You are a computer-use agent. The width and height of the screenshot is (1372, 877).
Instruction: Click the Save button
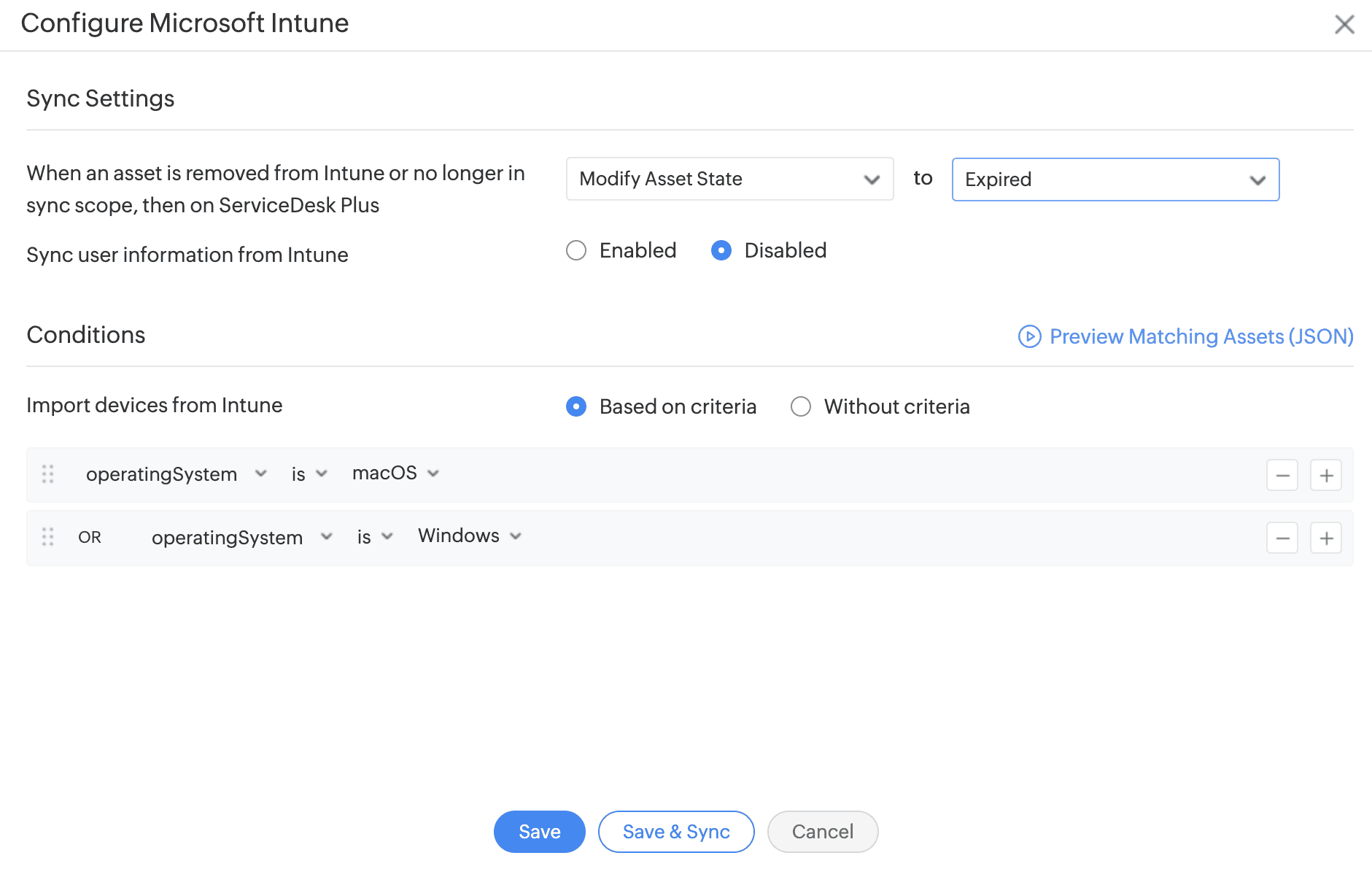coord(539,832)
